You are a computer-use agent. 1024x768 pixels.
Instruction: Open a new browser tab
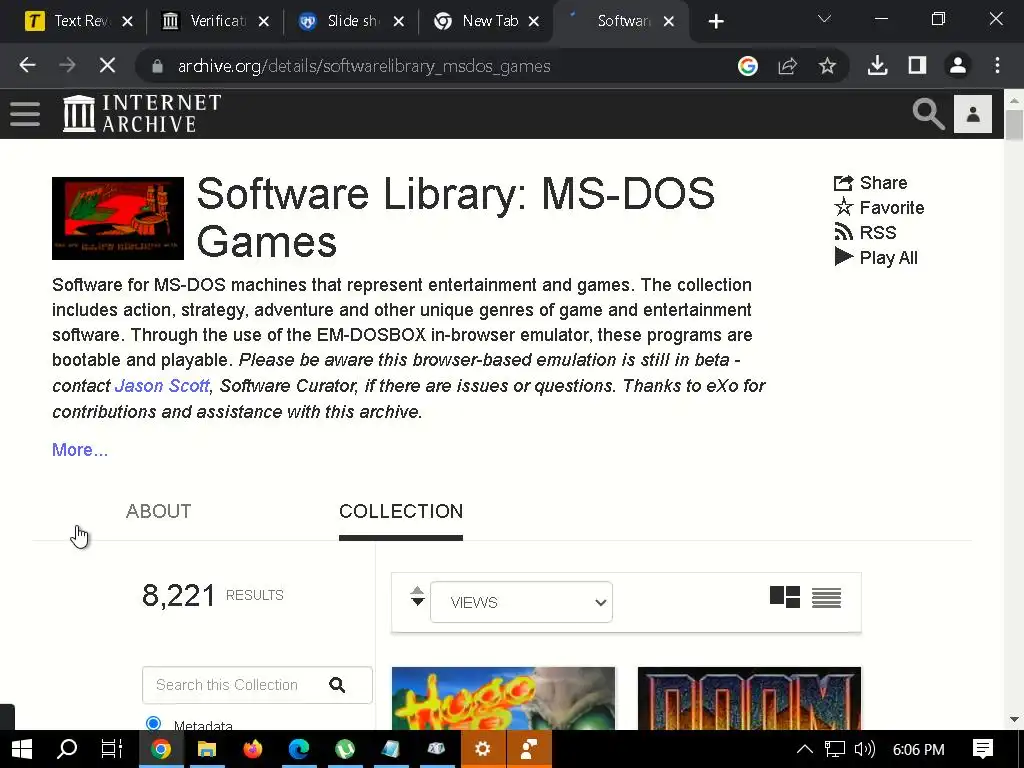[x=716, y=22]
